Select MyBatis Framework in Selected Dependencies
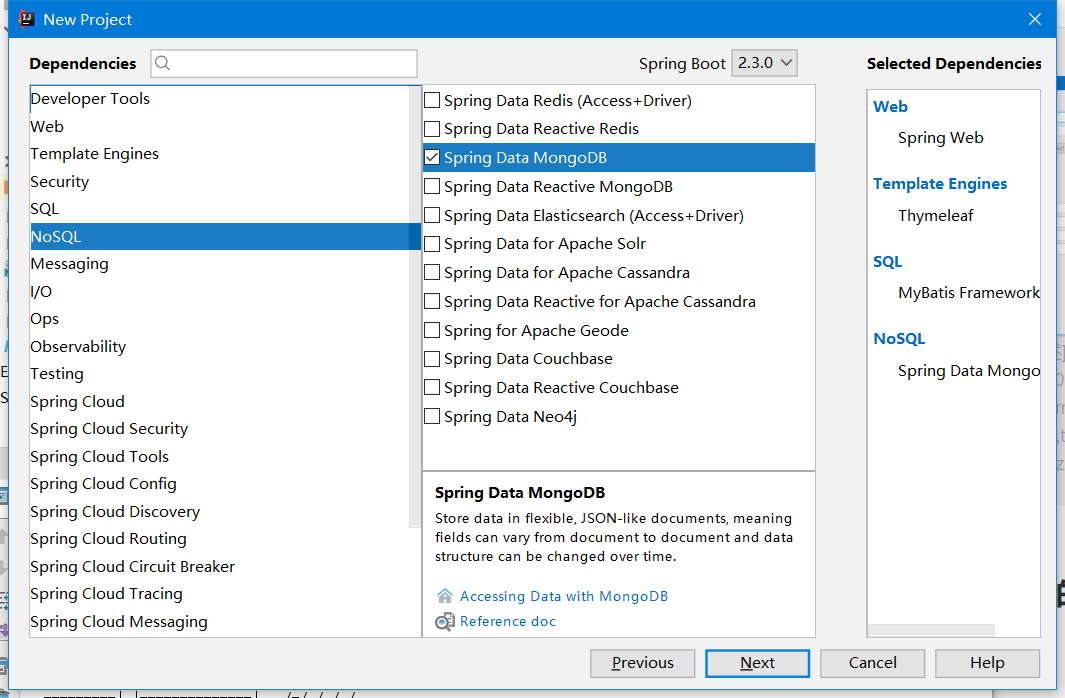 click(x=969, y=293)
